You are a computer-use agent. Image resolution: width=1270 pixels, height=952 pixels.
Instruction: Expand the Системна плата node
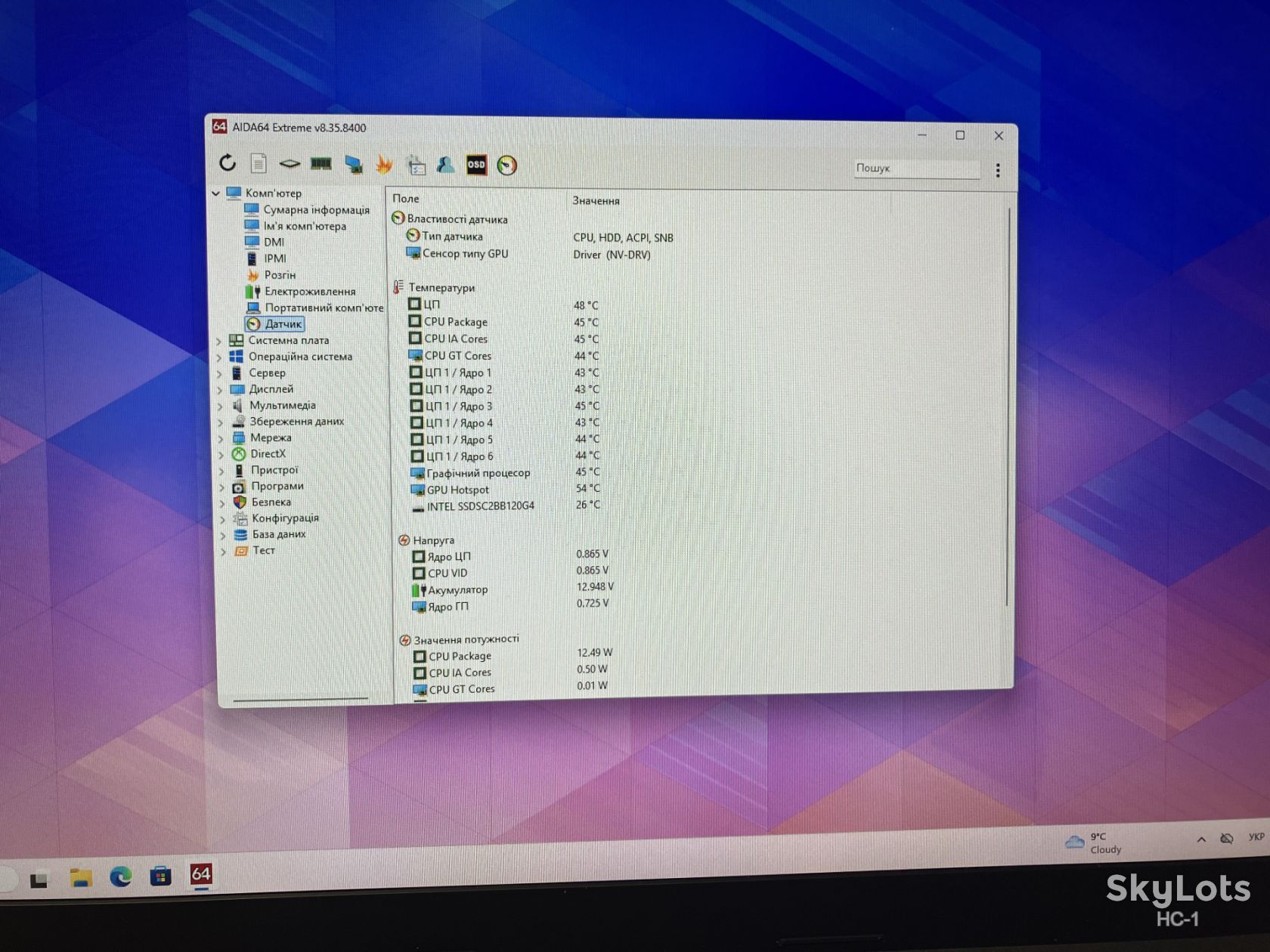(x=220, y=341)
